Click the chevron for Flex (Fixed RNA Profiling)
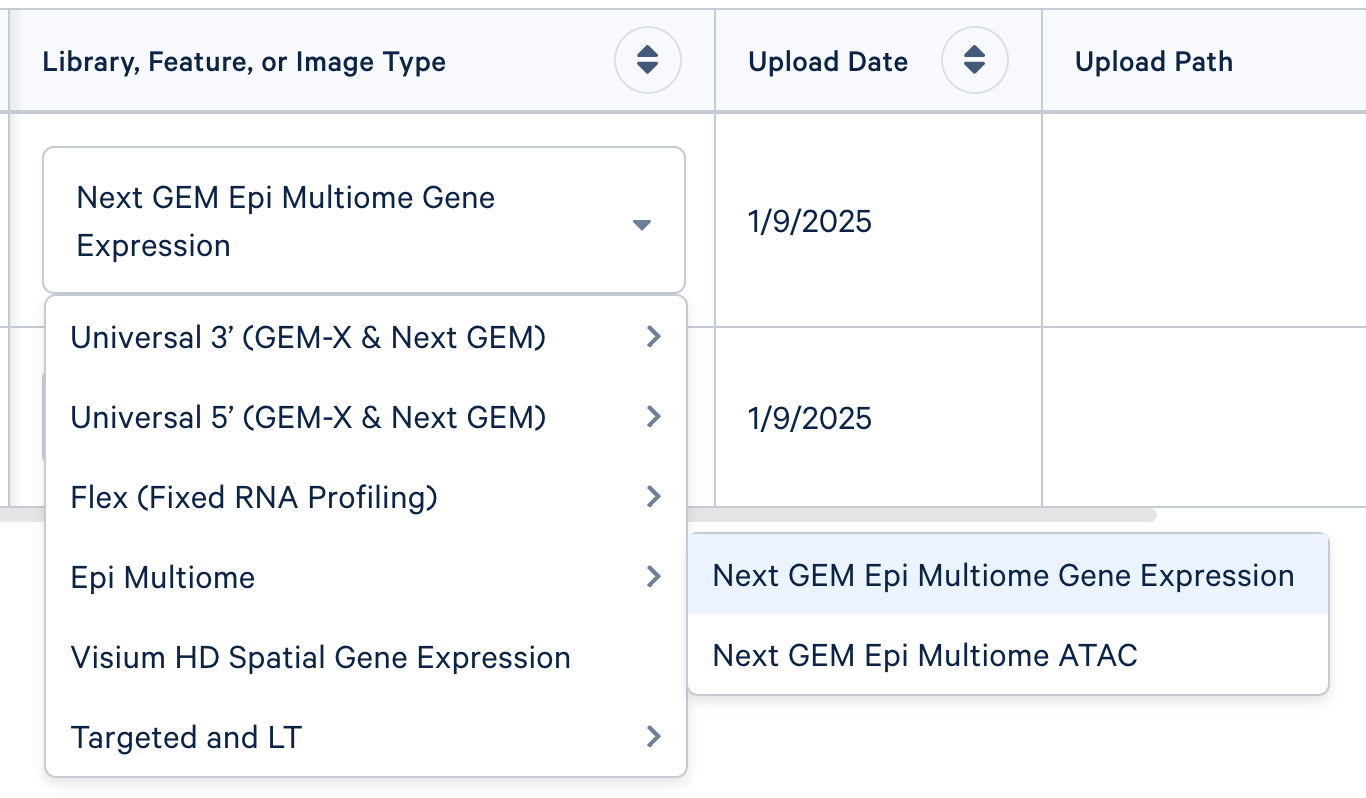Screen dimensions: 1366x798 click(x=654, y=497)
